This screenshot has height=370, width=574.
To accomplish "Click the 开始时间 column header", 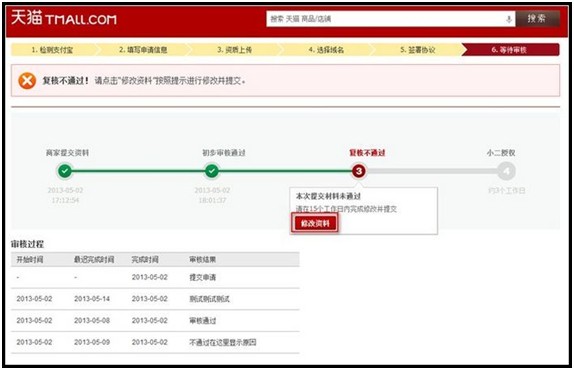I will (x=30, y=259).
